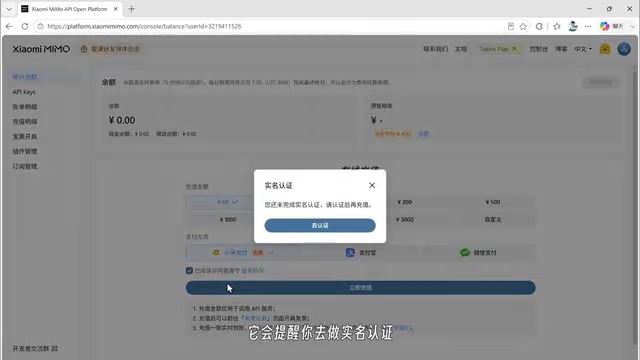Choose 支付宝 as payment method

point(361,253)
